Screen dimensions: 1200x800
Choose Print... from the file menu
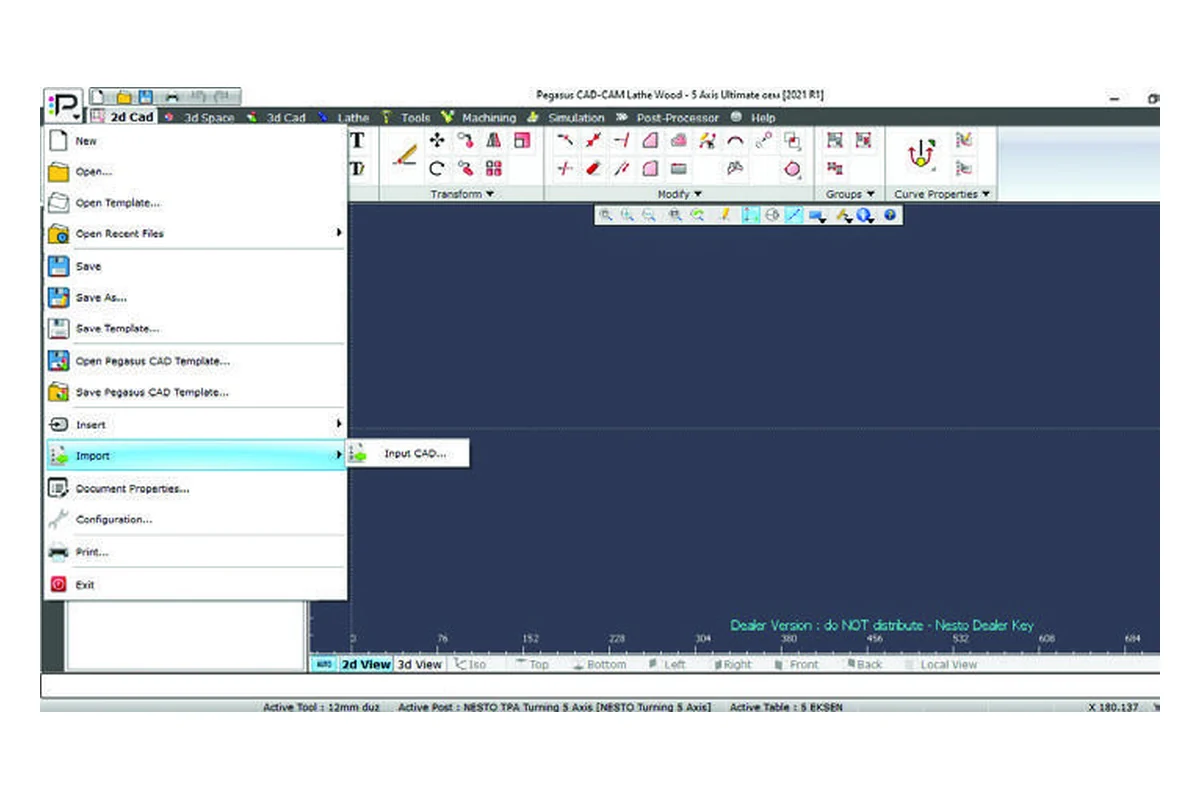[x=195, y=552]
